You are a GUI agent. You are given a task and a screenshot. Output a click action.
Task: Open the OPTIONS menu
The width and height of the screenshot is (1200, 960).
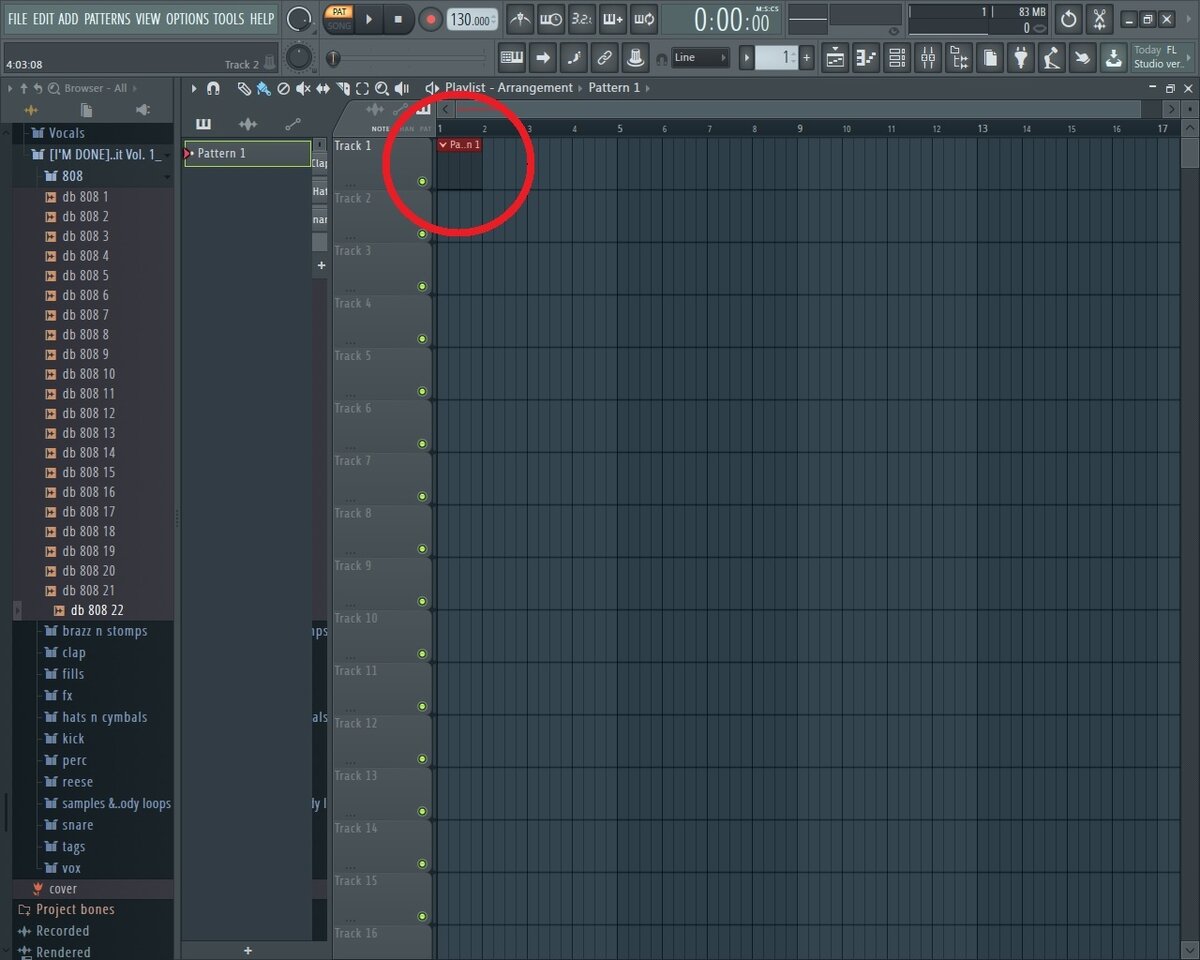[x=187, y=19]
